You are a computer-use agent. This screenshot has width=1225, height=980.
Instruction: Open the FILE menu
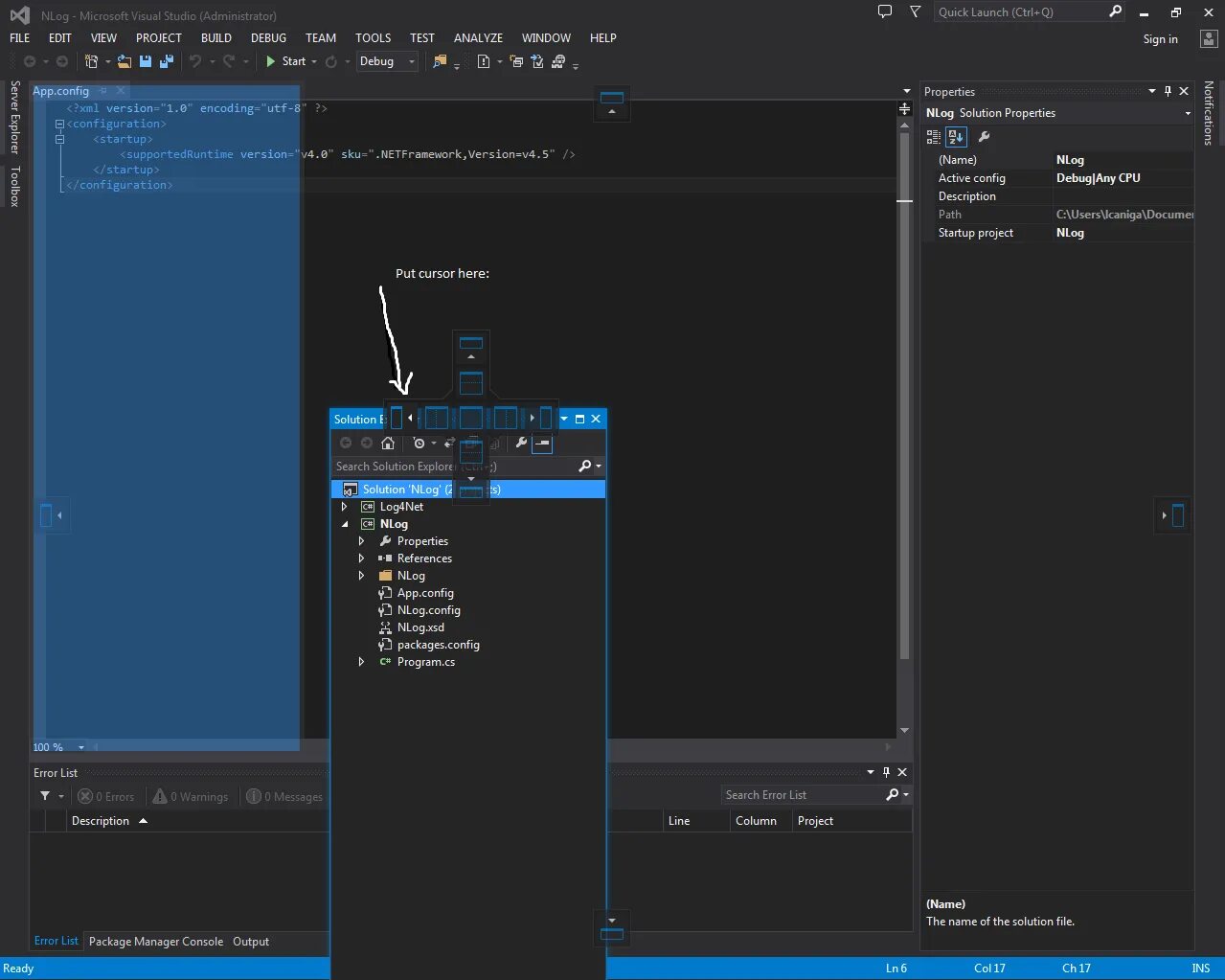pos(20,38)
